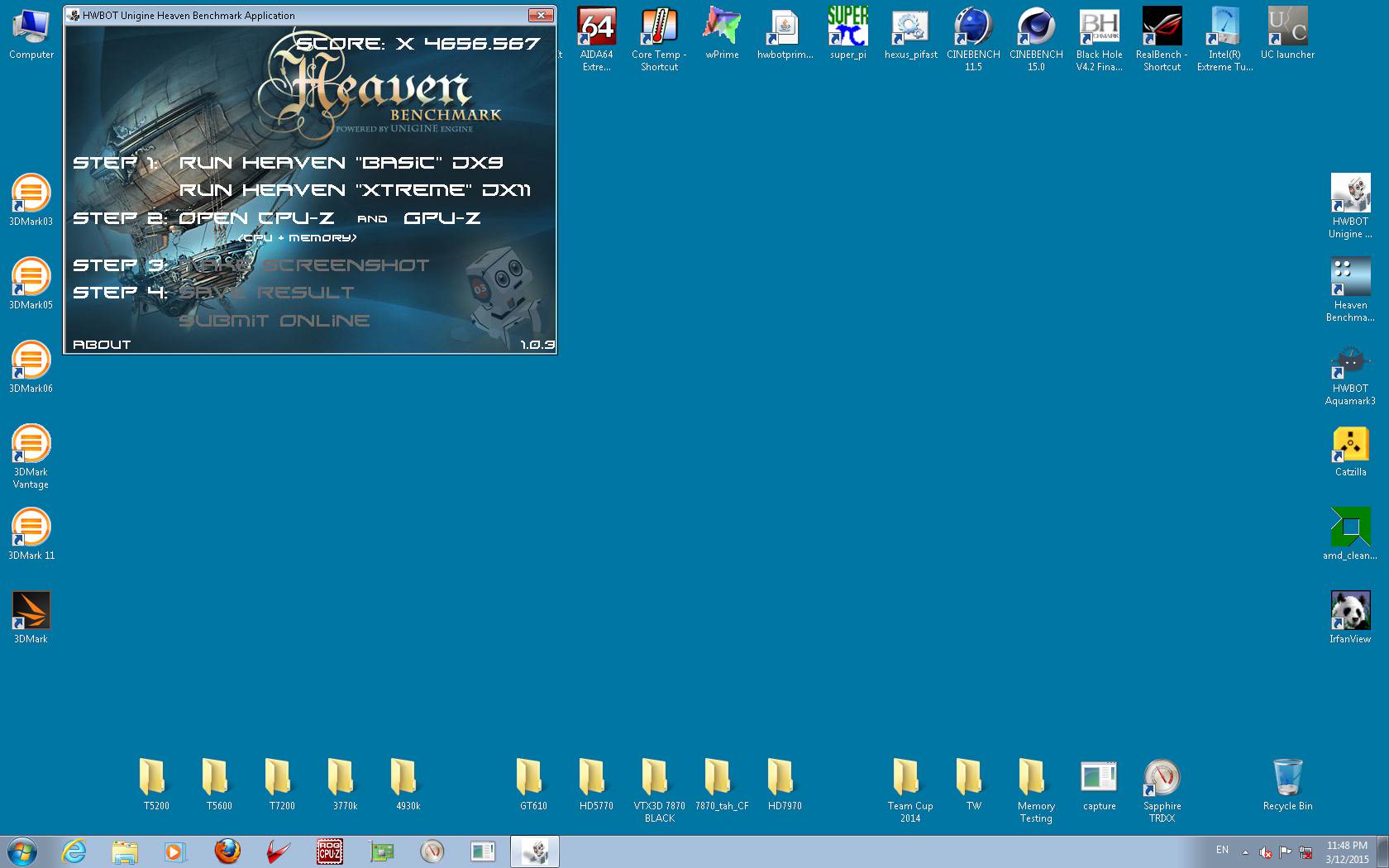Image resolution: width=1389 pixels, height=868 pixels.
Task: Select the HD7970 folder
Action: (x=785, y=784)
